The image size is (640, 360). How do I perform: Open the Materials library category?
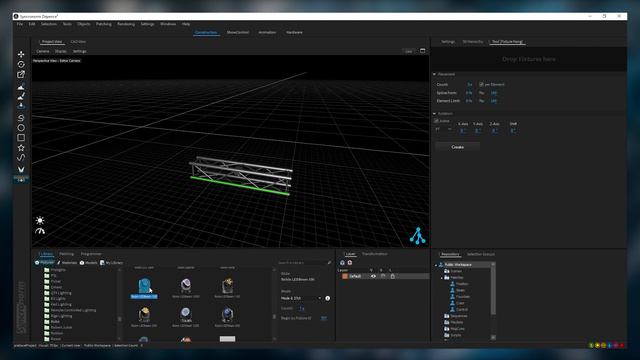67,263
